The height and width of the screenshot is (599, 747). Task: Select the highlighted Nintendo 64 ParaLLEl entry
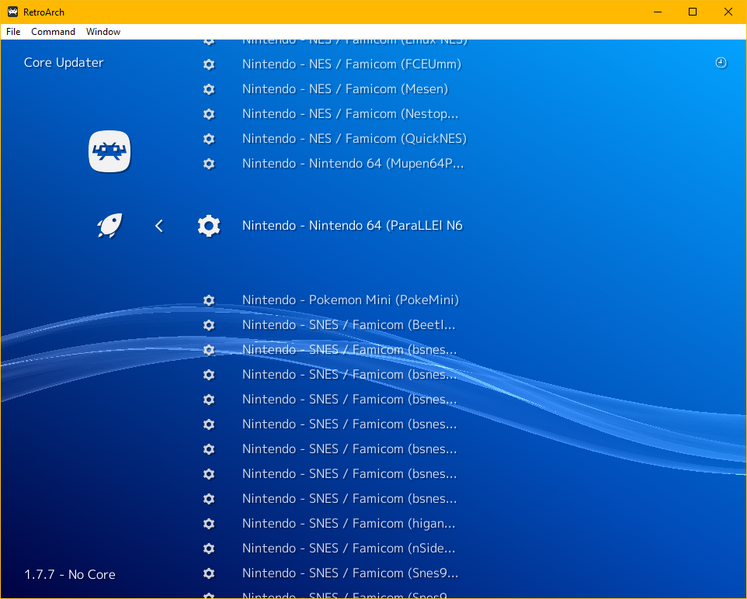pyautogui.click(x=351, y=226)
